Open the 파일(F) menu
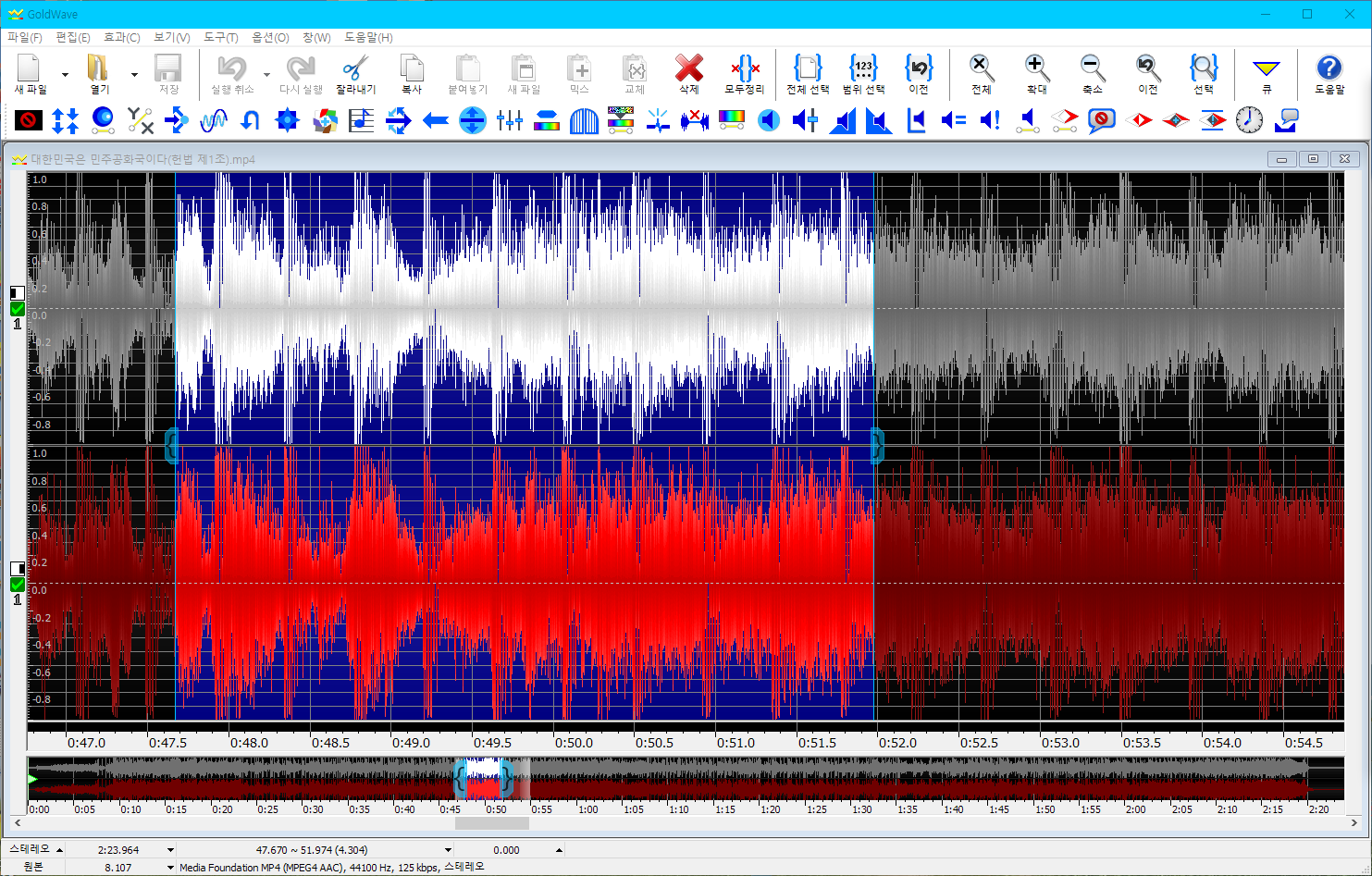The width and height of the screenshot is (1372, 876). point(25,38)
